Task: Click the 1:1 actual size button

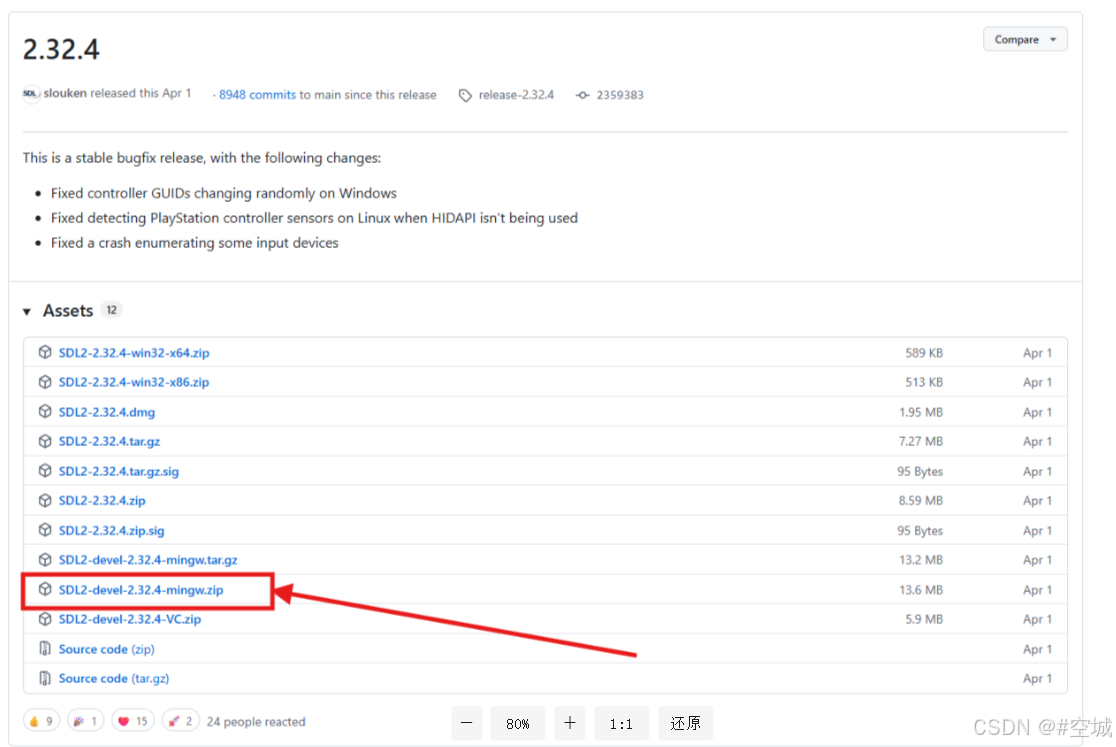Action: (x=621, y=724)
